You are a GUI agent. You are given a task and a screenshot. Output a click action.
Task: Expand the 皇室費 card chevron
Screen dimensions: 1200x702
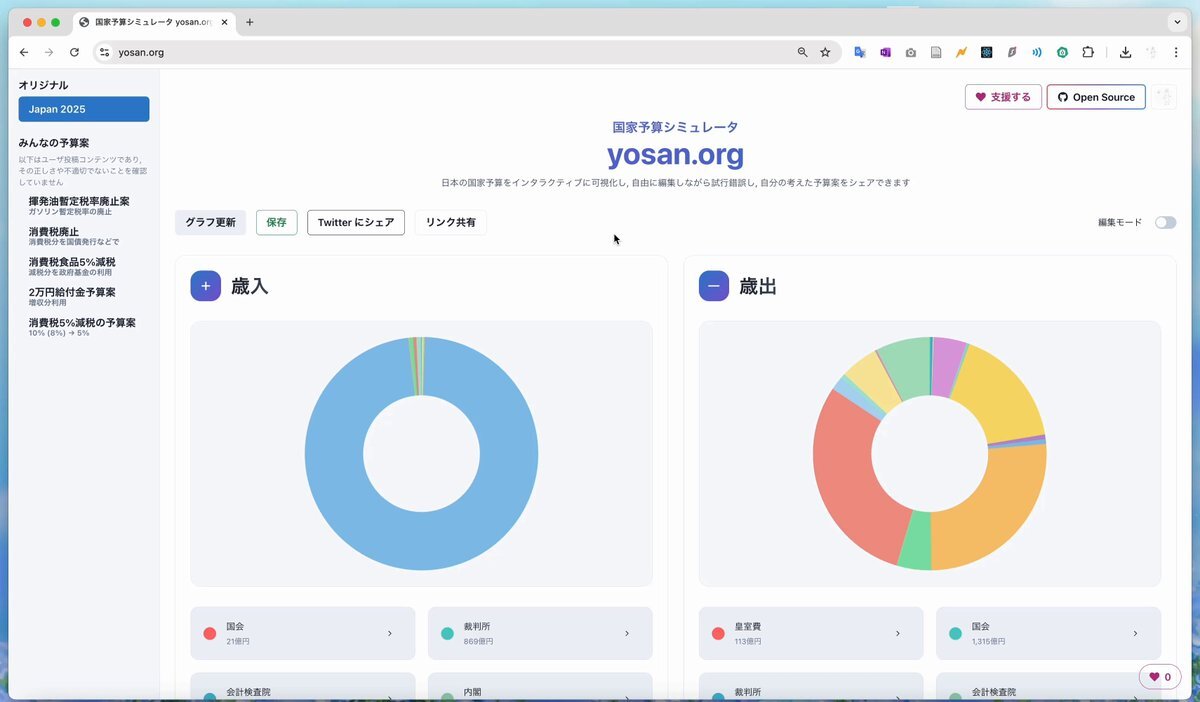(898, 633)
